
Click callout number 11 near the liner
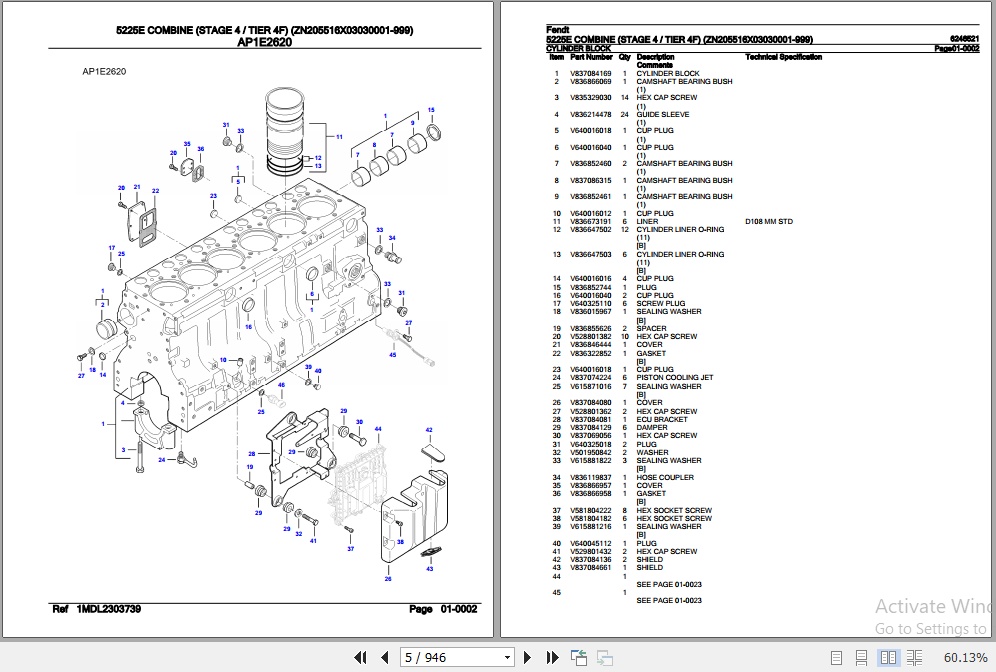[x=339, y=137]
